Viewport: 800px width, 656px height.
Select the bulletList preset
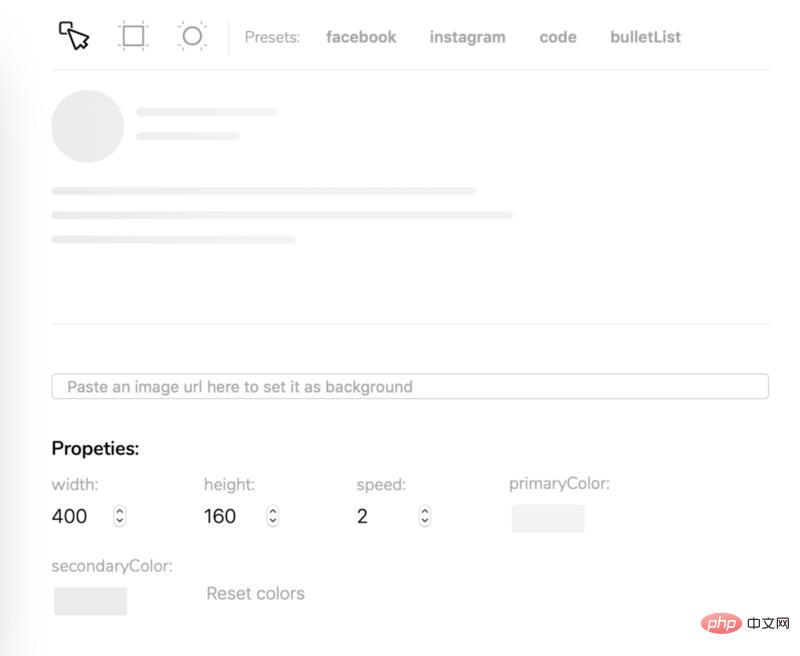(645, 37)
